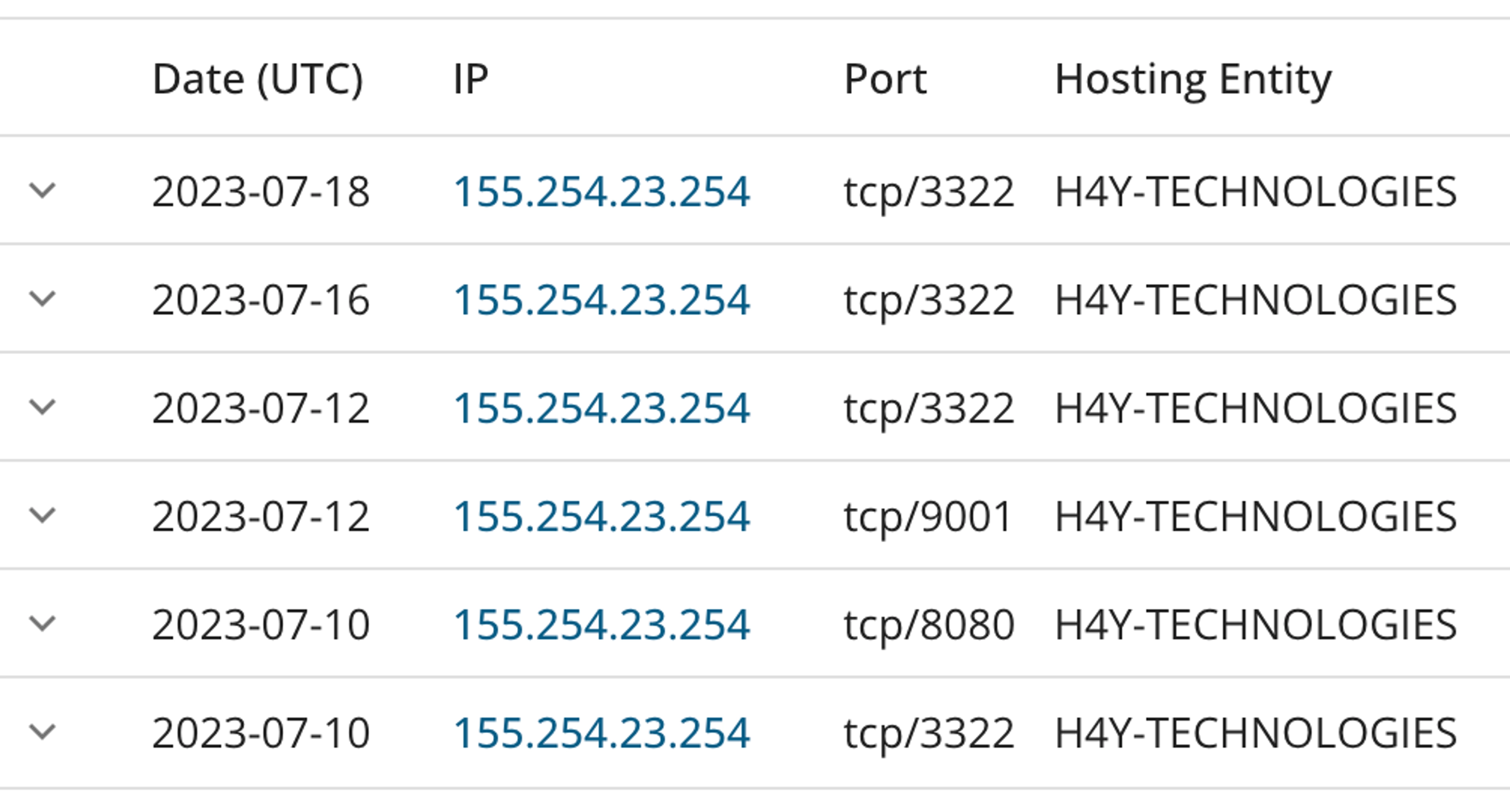The image size is (1510, 812).
Task: Expand the 2023-07-12 tcp/3322 row
Action: tap(42, 407)
